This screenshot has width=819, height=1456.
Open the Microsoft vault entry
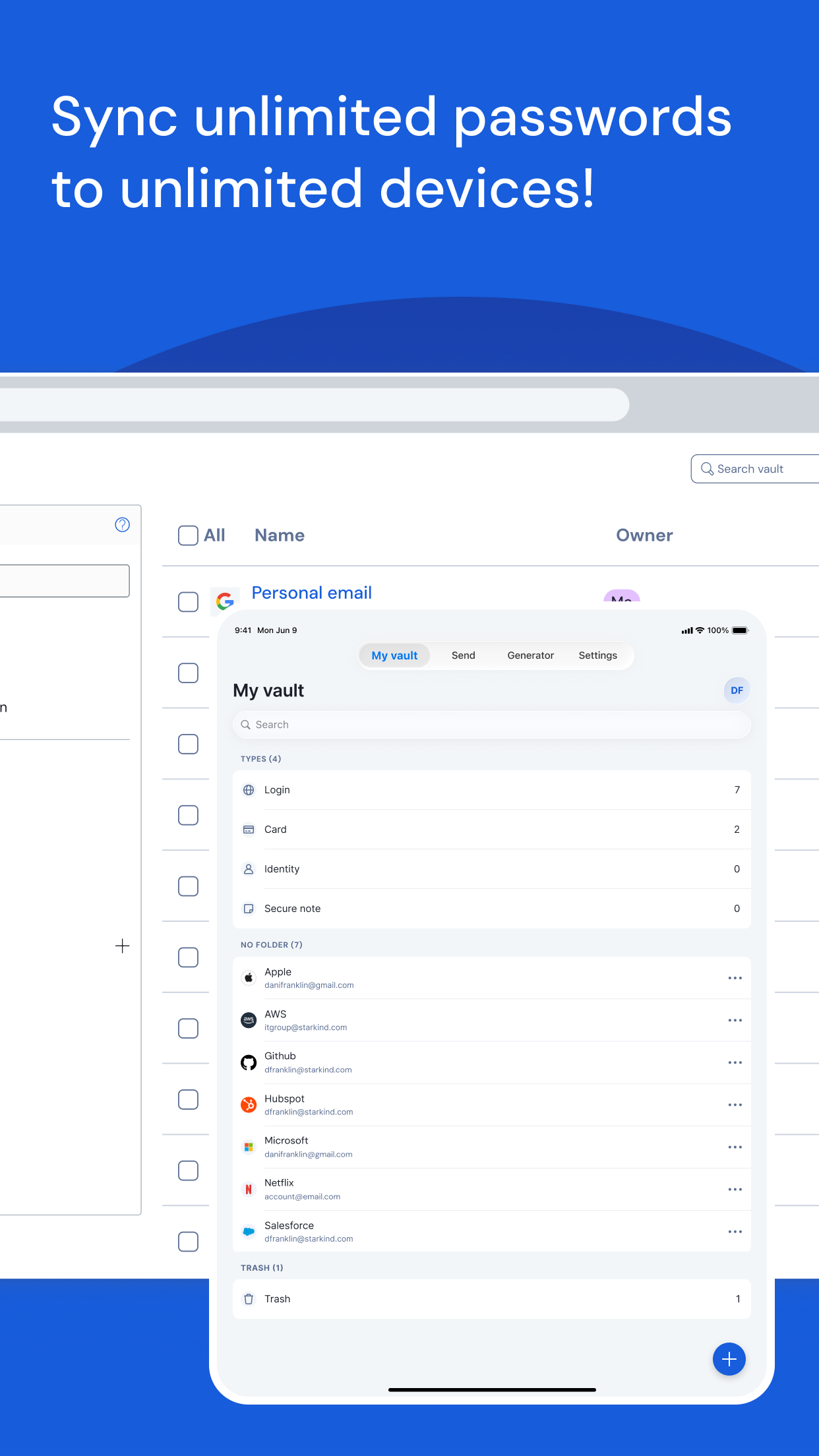(x=492, y=1147)
